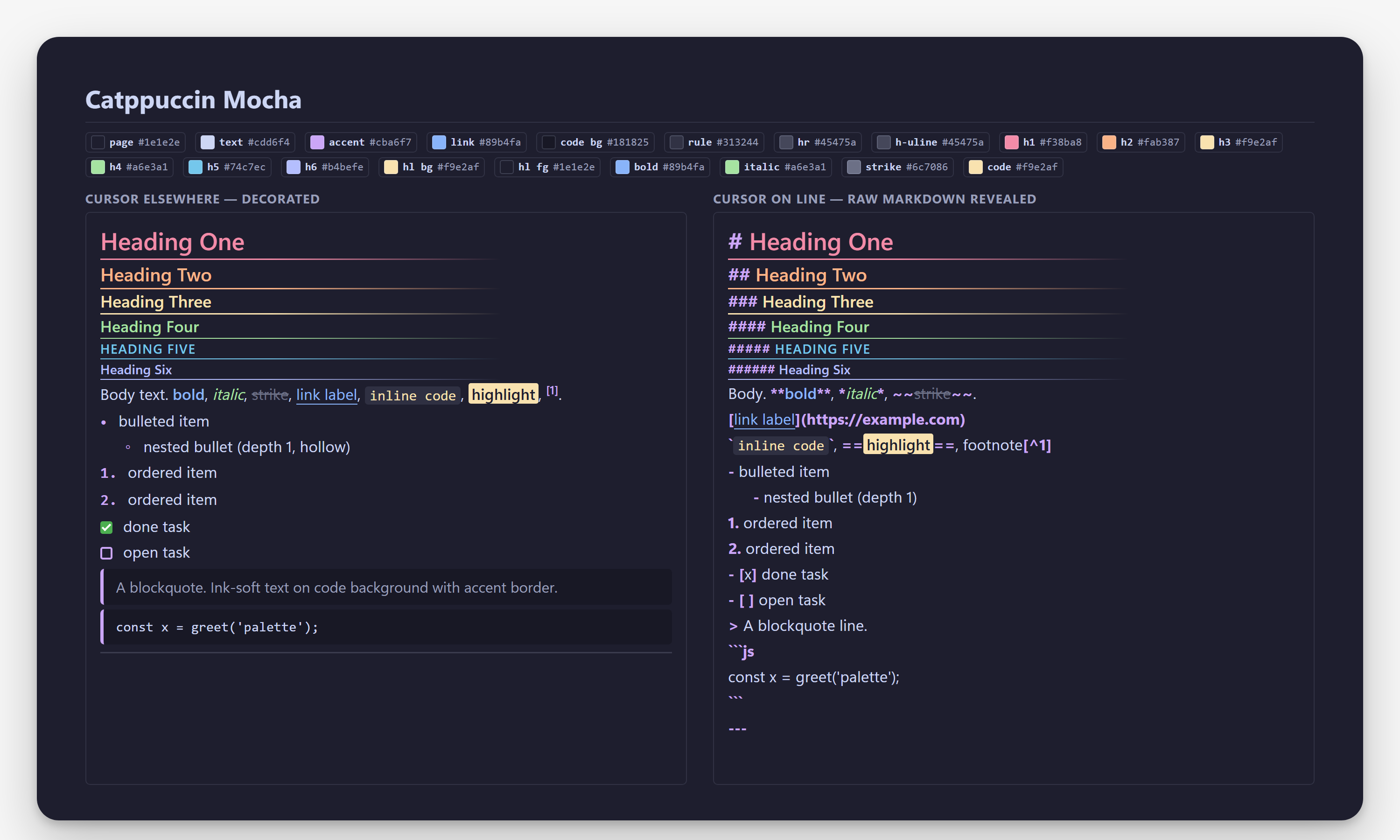
Task: Select the h5 #74c7ec swatch
Action: click(227, 167)
